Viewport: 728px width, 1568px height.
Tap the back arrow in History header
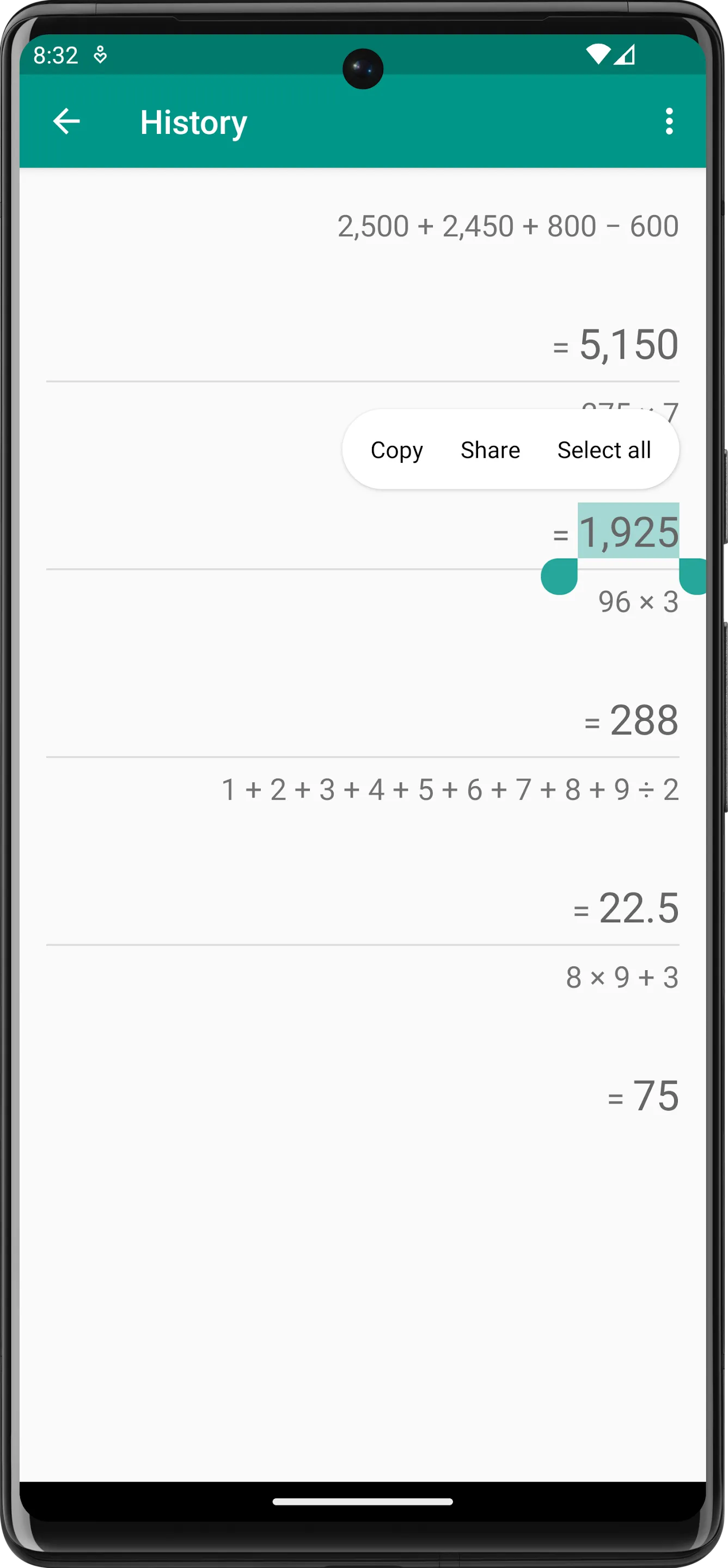click(66, 121)
